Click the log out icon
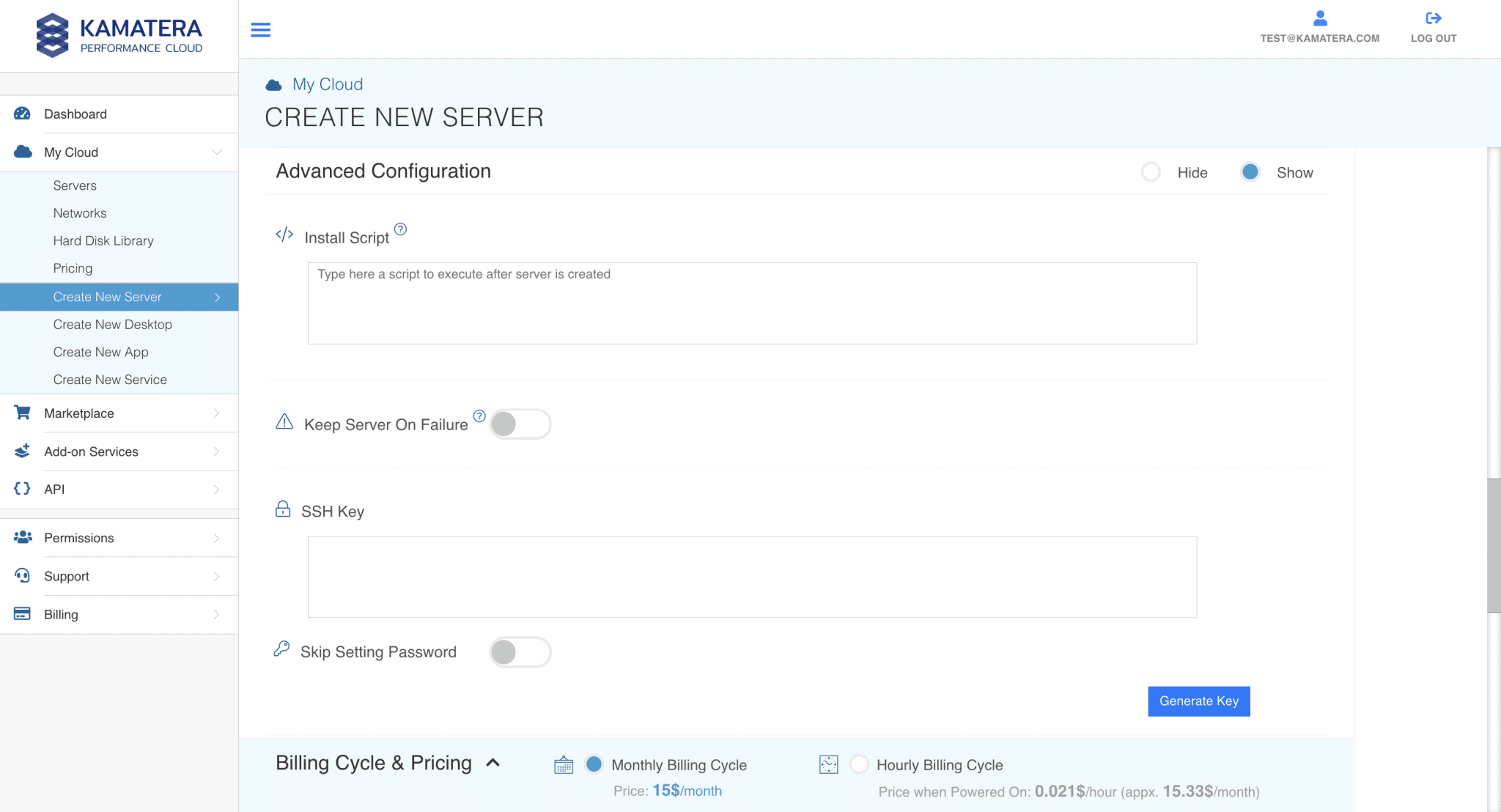This screenshot has width=1501, height=812. (x=1433, y=18)
